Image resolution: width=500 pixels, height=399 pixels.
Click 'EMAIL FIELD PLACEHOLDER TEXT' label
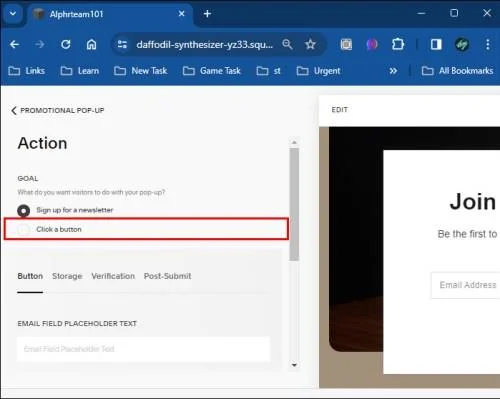(77, 324)
